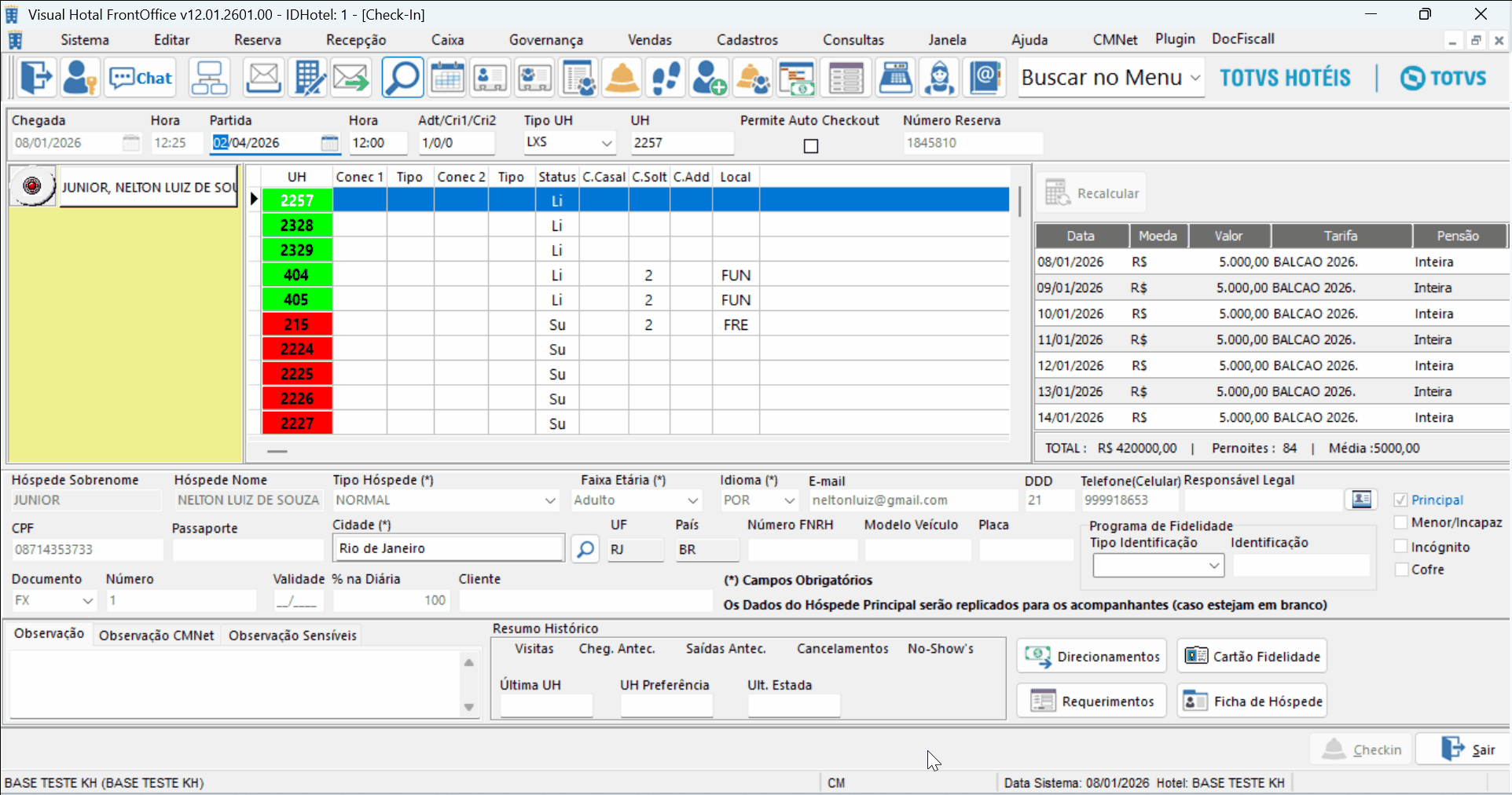Viewport: 1512px width, 795px height.
Task: Open the Cadastros menu
Action: (x=747, y=40)
